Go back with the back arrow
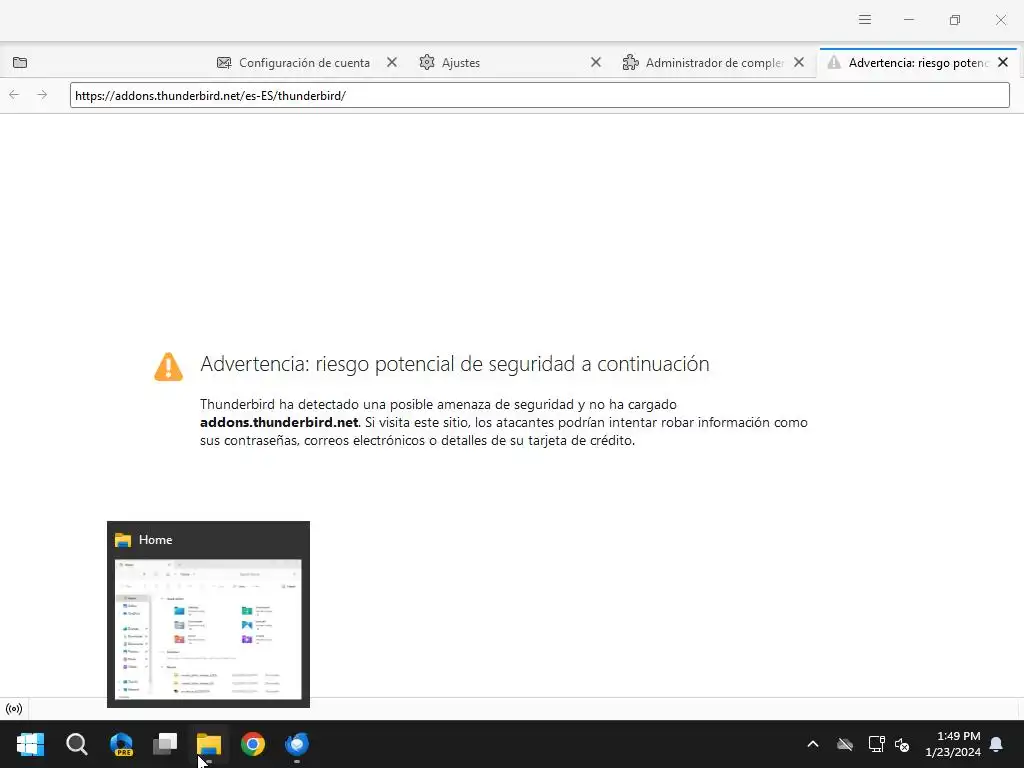 pos(14,95)
